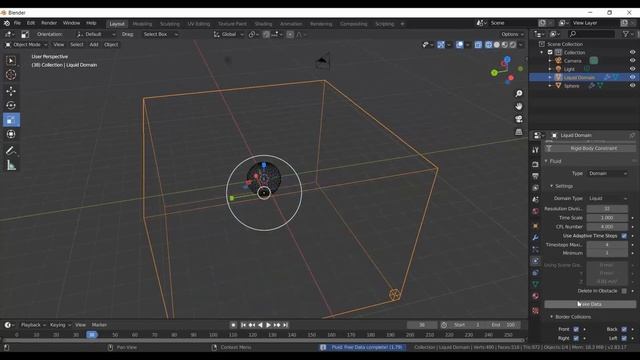This screenshot has height=360, width=640.
Task: Open the timeline Playback menu
Action: tap(33, 325)
